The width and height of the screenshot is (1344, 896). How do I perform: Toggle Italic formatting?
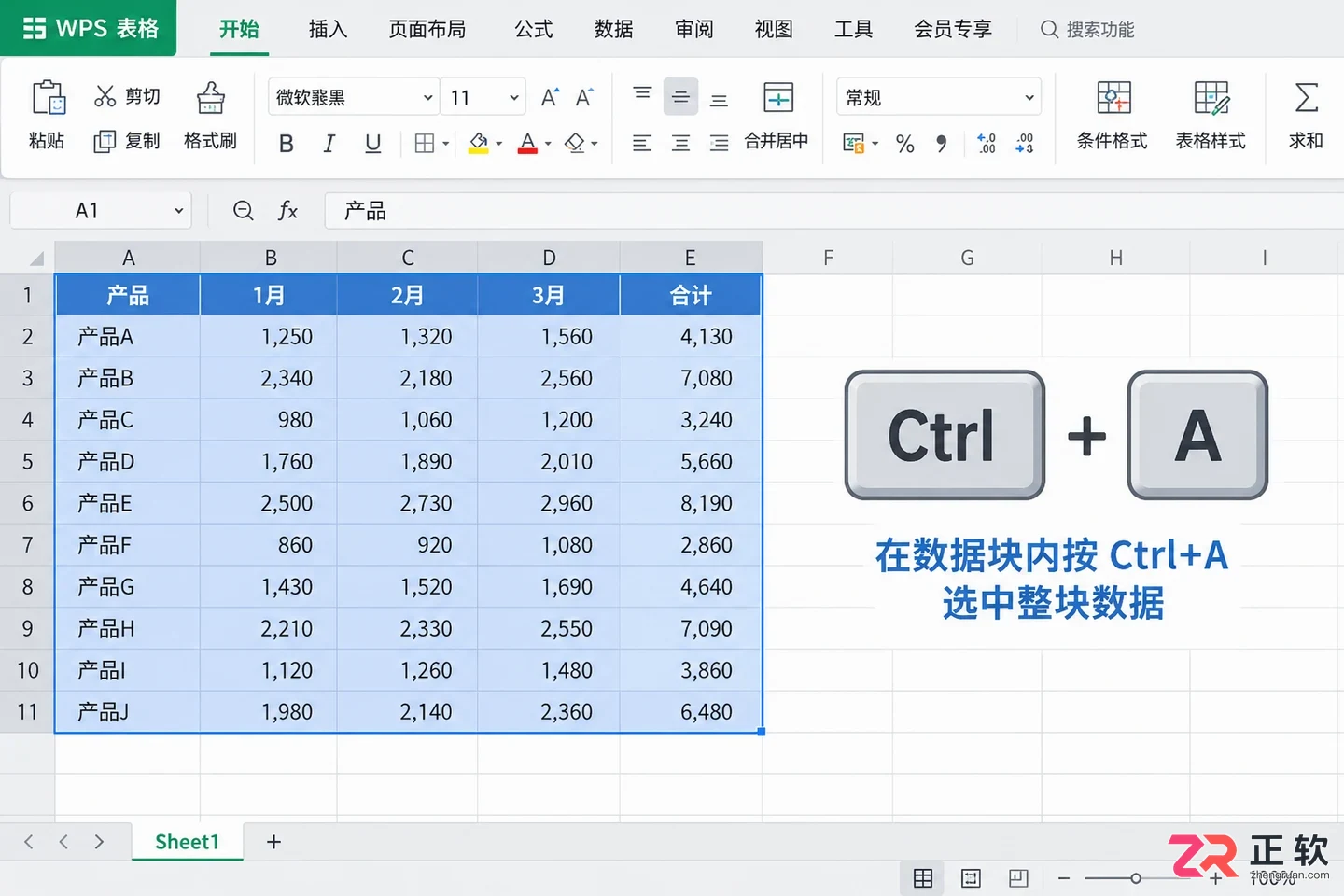tap(329, 144)
